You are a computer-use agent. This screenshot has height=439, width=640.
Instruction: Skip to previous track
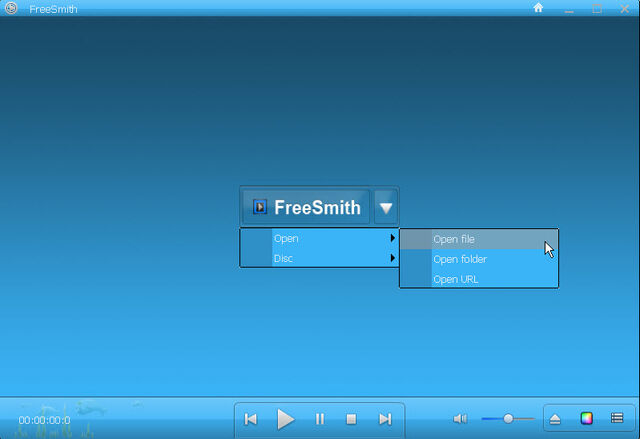(x=251, y=419)
